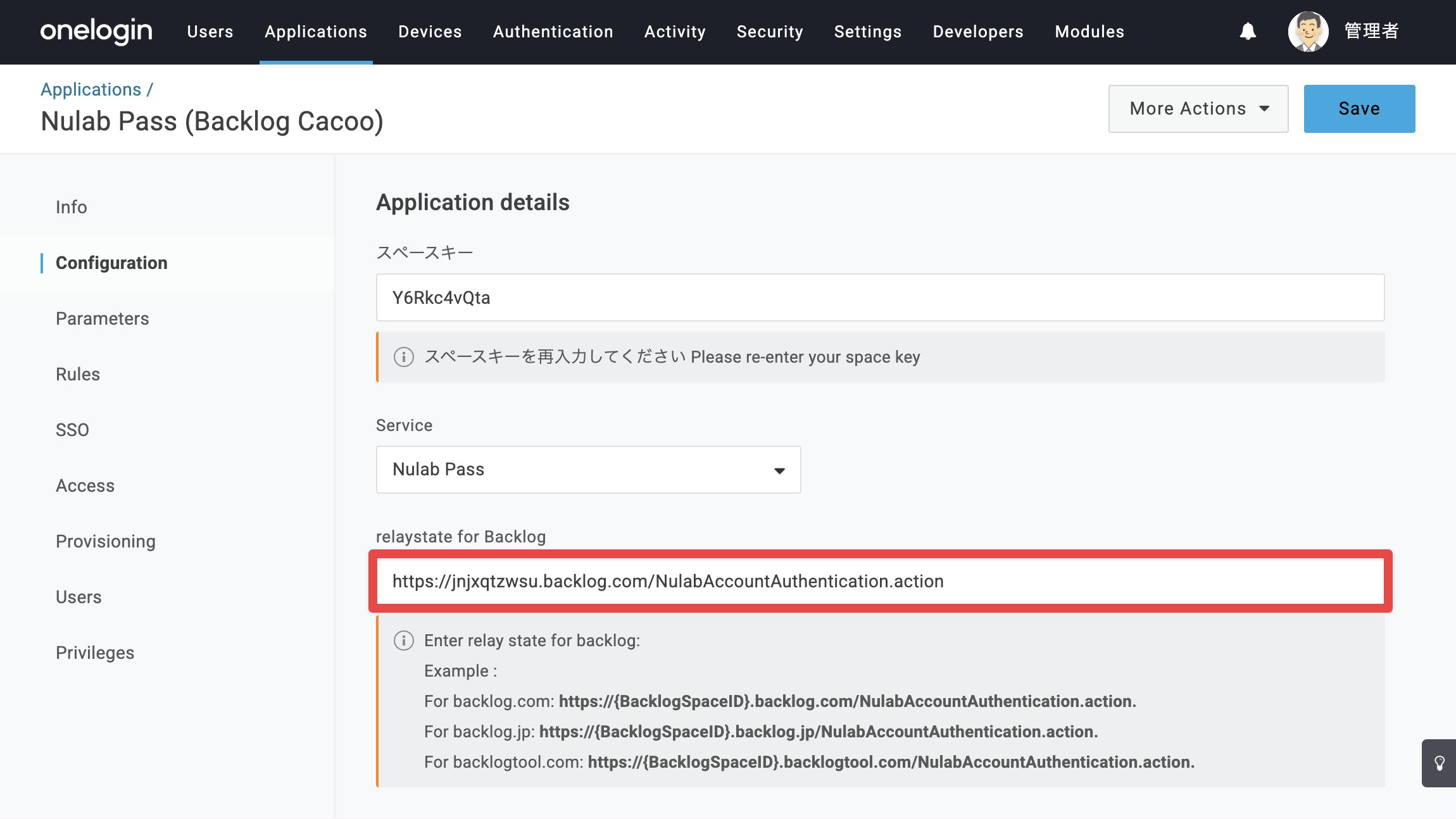Viewport: 1456px width, 819px height.
Task: Open the sidebar Users section
Action: point(78,597)
